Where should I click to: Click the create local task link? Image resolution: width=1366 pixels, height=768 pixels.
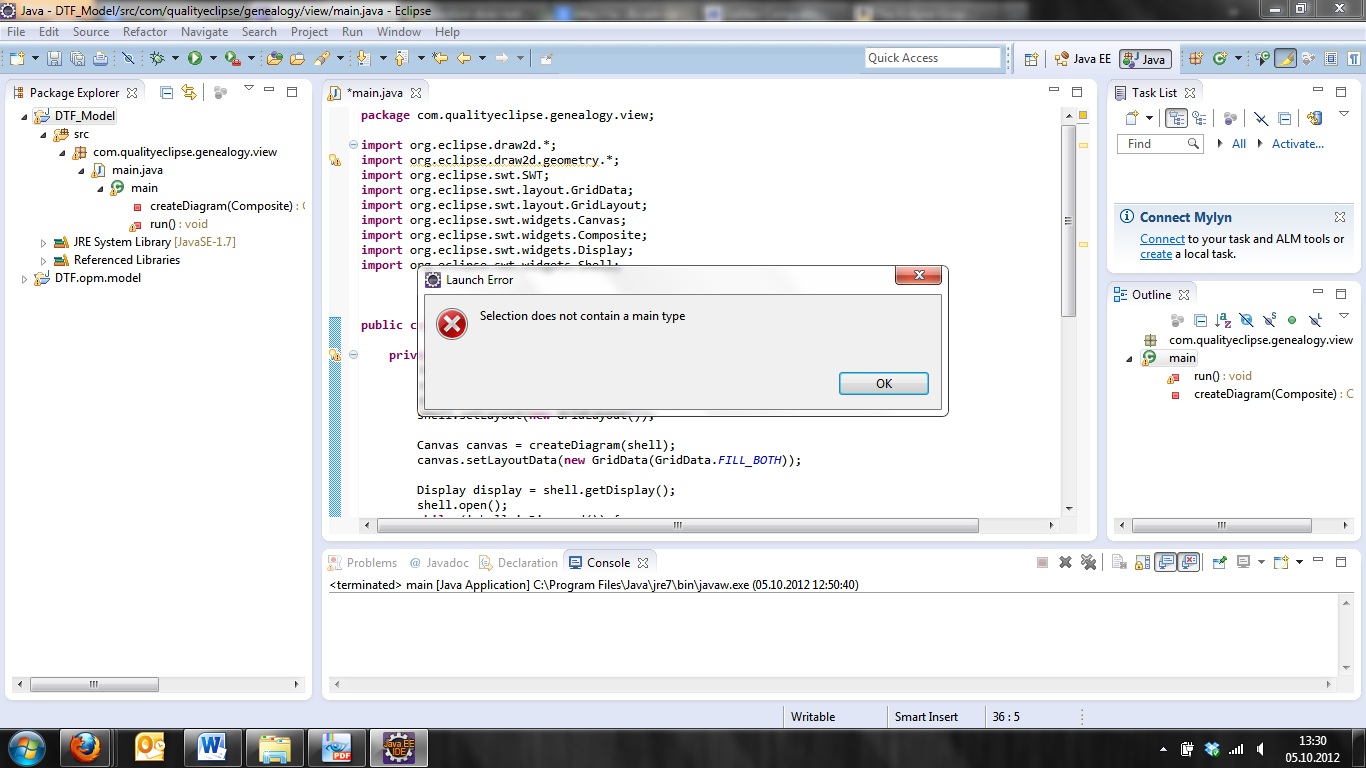click(x=1156, y=254)
